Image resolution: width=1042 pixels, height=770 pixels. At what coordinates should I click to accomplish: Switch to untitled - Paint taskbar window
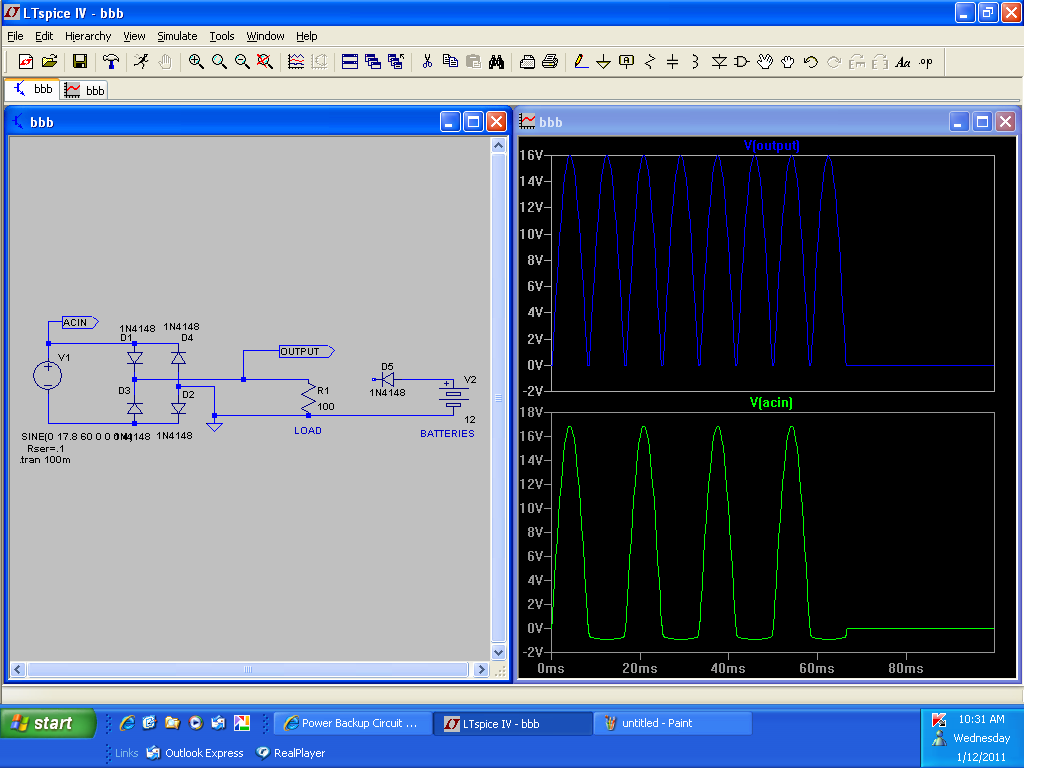pyautogui.click(x=672, y=723)
